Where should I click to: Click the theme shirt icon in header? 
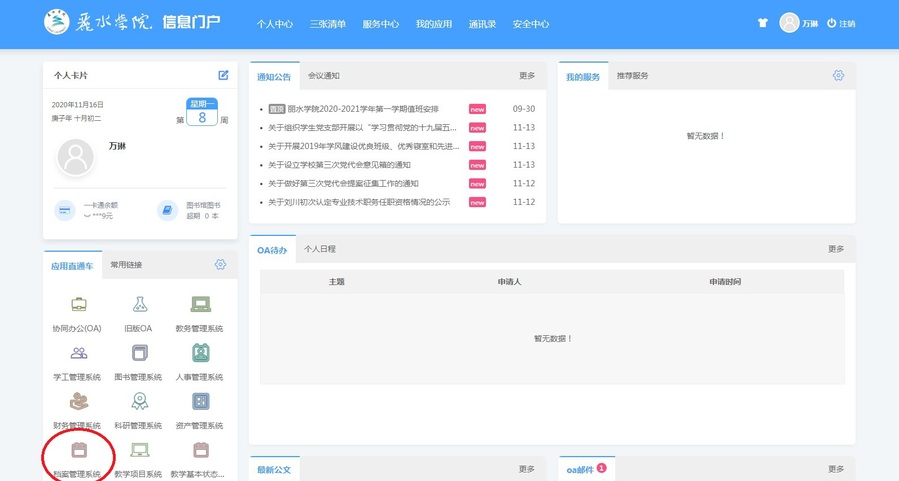763,23
